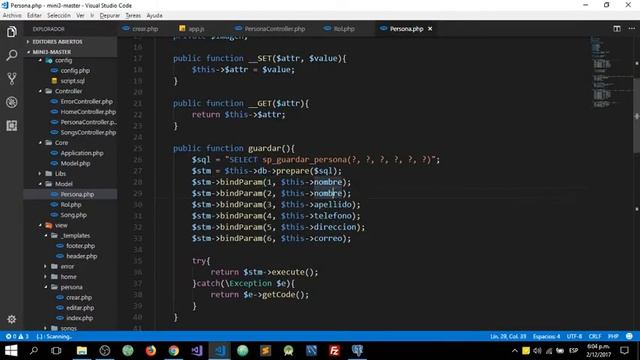This screenshot has width=640, height=360.
Task: Click the errors and warnings status indicator
Action: [17, 336]
